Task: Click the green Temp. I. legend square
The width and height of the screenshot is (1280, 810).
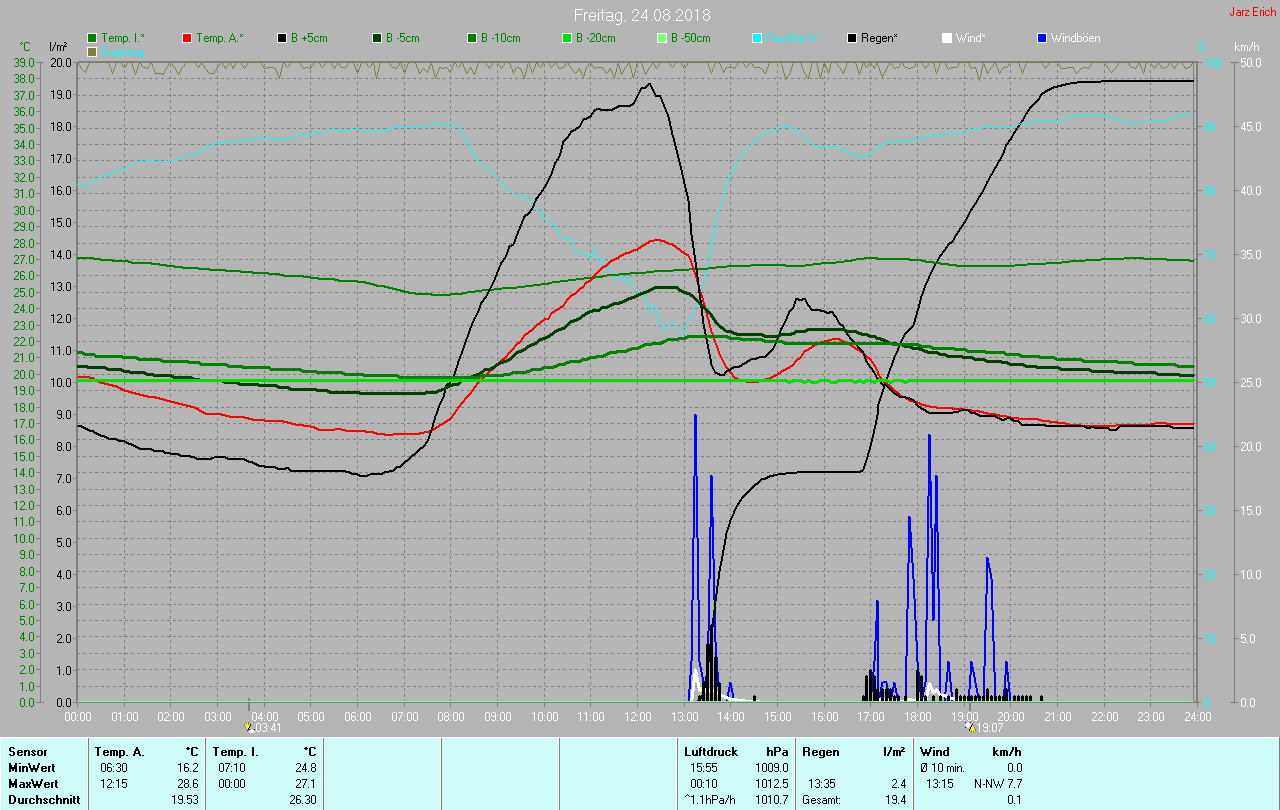Action: (92, 38)
